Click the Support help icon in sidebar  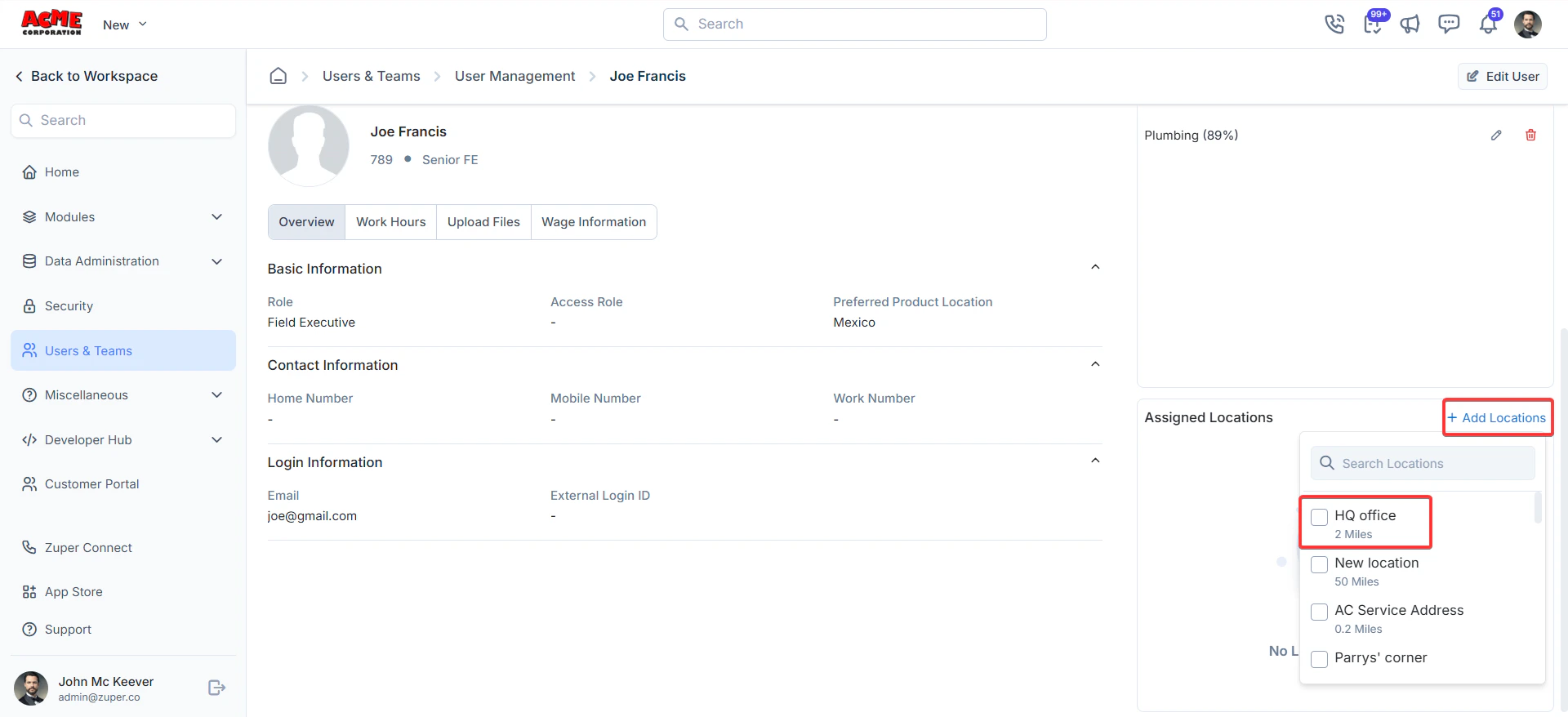pos(29,630)
